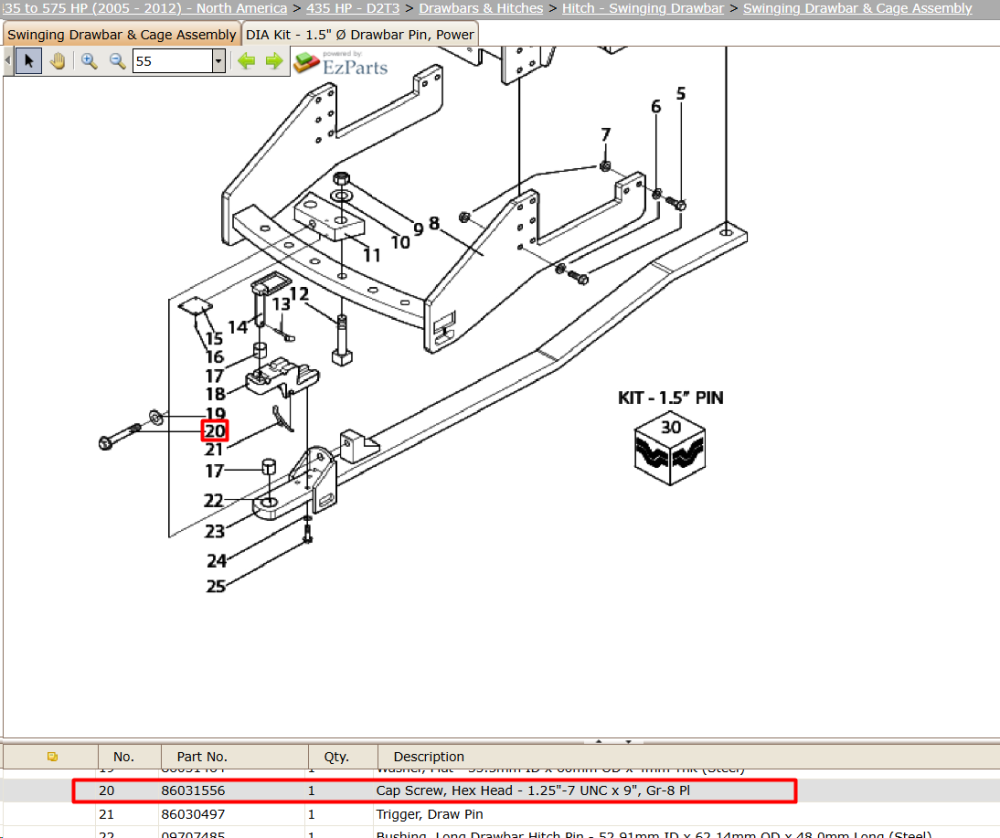Open the zoom level dropdown arrow
Screen dimensions: 1000x838
click(219, 61)
